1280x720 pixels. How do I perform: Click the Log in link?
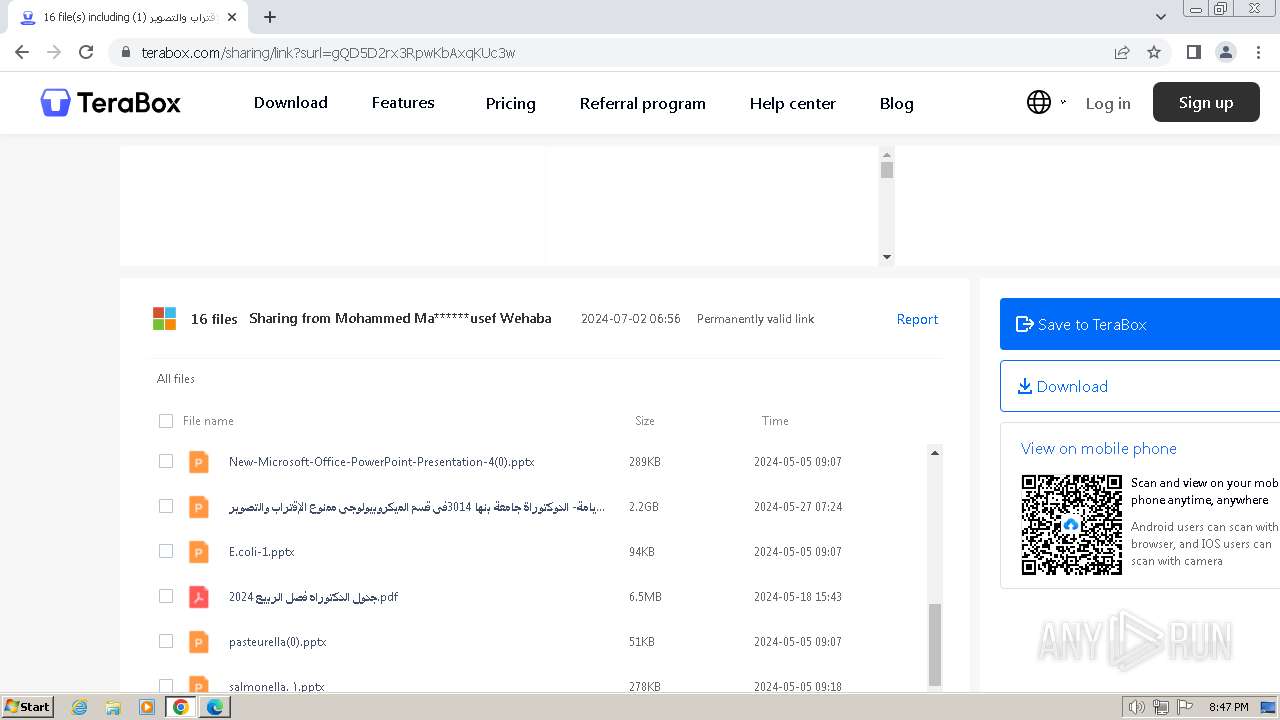(x=1108, y=103)
